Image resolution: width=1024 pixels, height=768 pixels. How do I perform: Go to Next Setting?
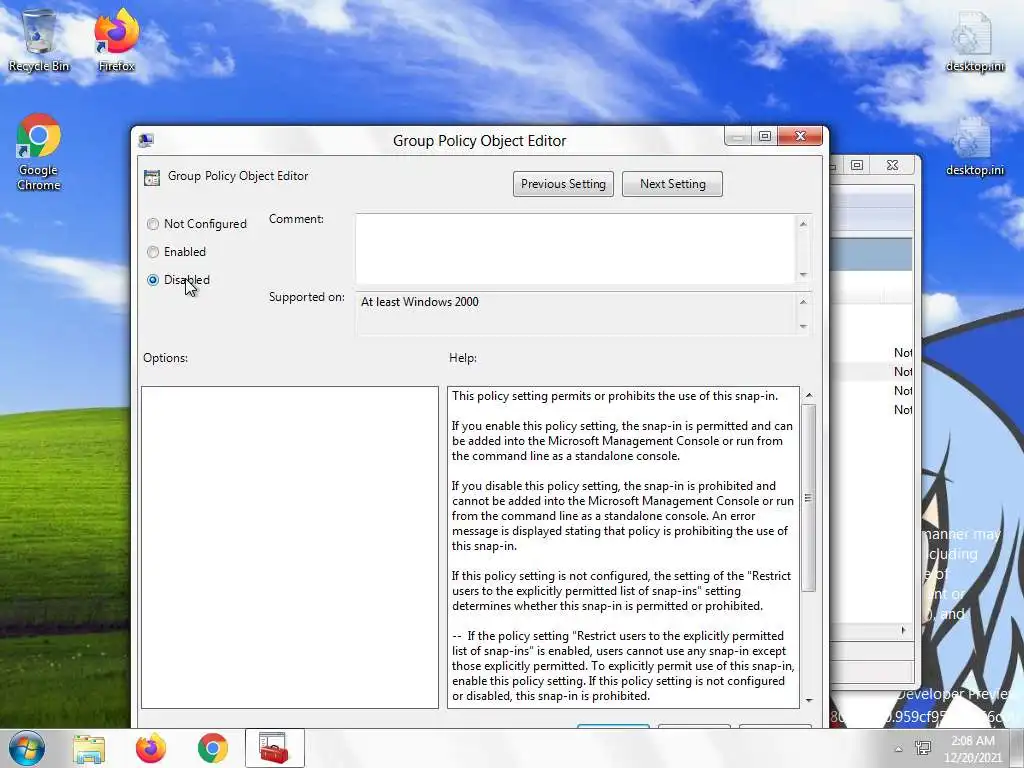click(672, 184)
